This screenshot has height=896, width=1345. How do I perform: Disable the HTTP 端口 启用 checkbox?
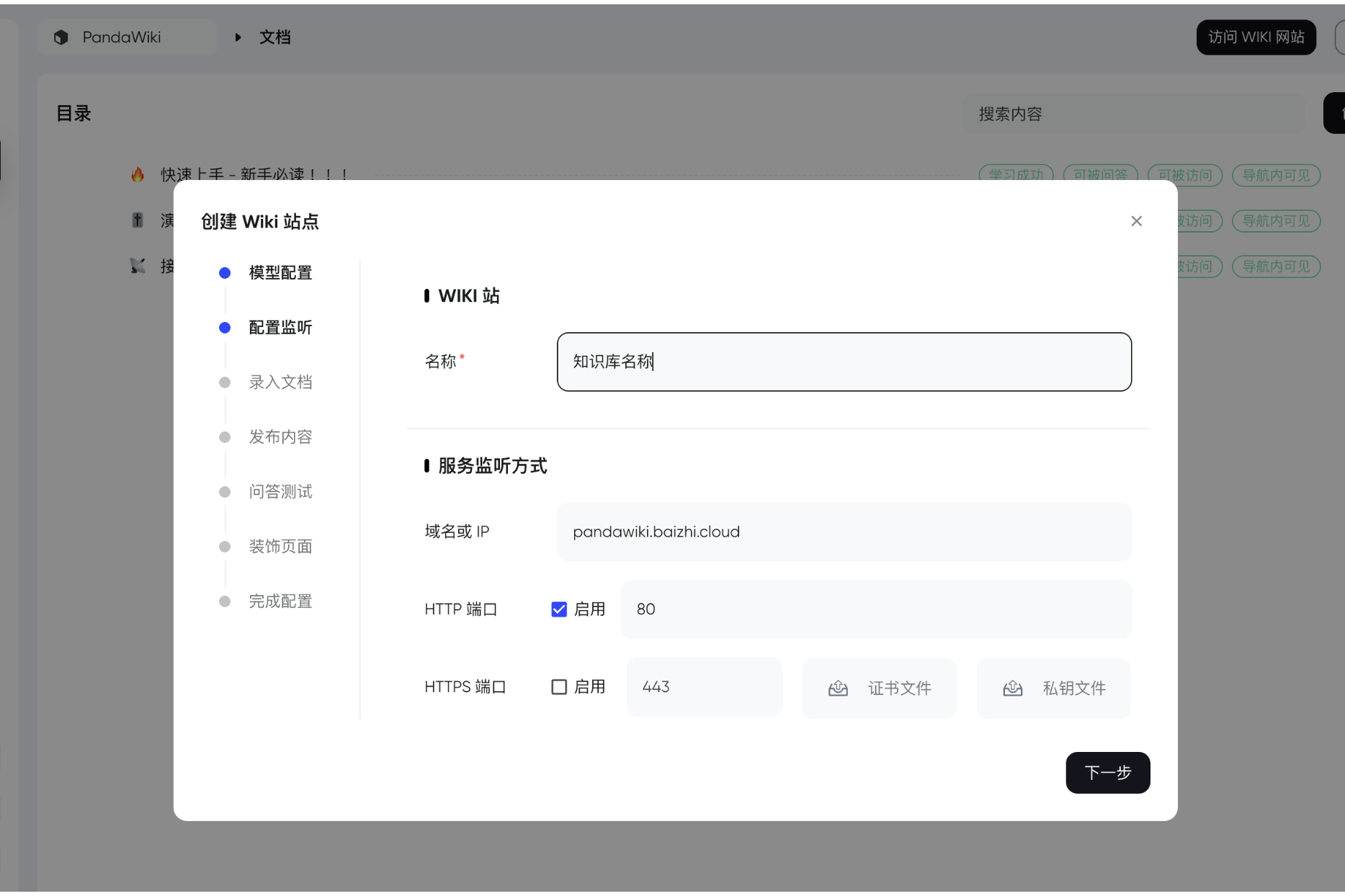pyautogui.click(x=559, y=609)
